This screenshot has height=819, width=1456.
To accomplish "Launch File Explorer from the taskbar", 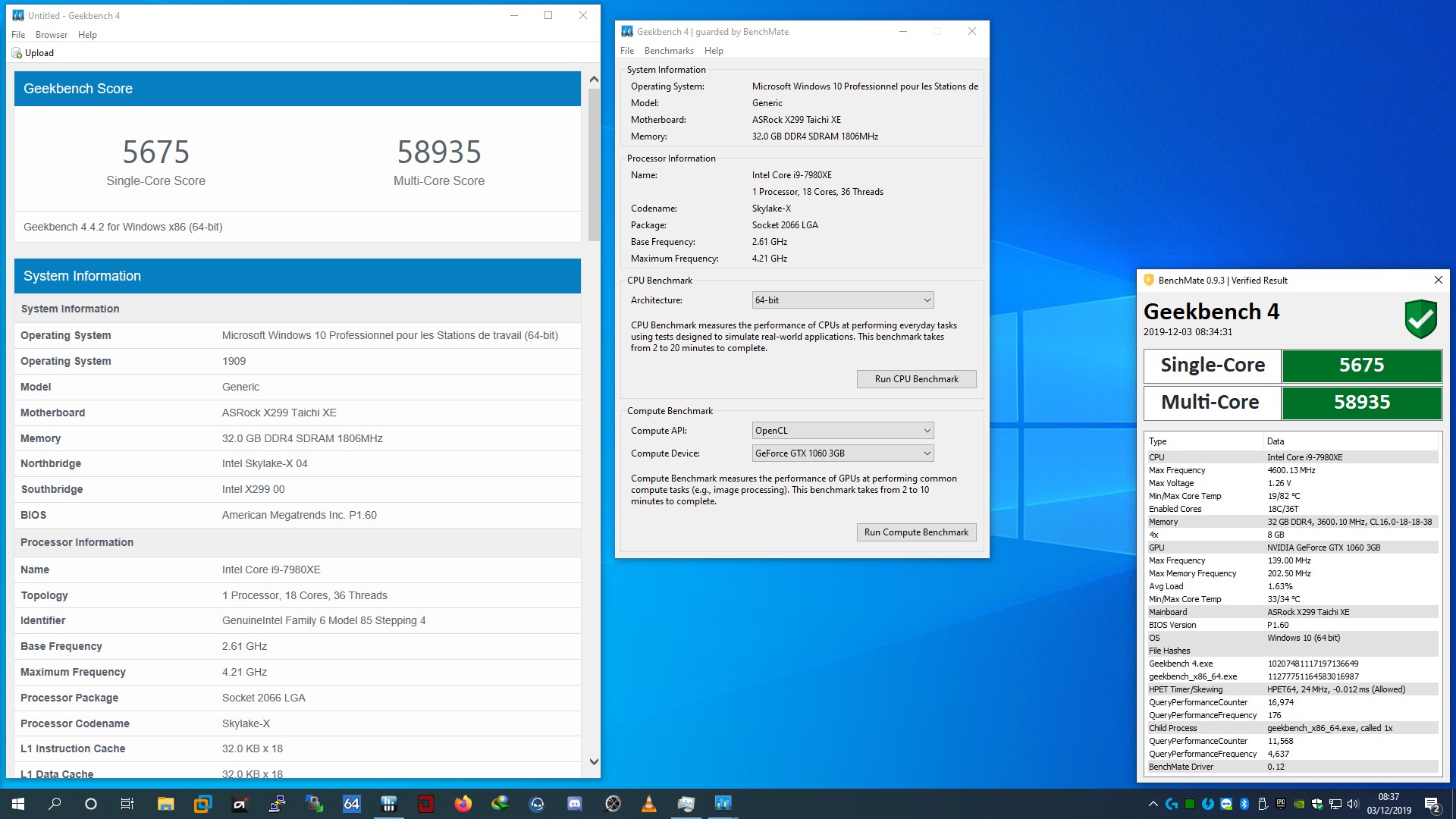I will (x=165, y=804).
